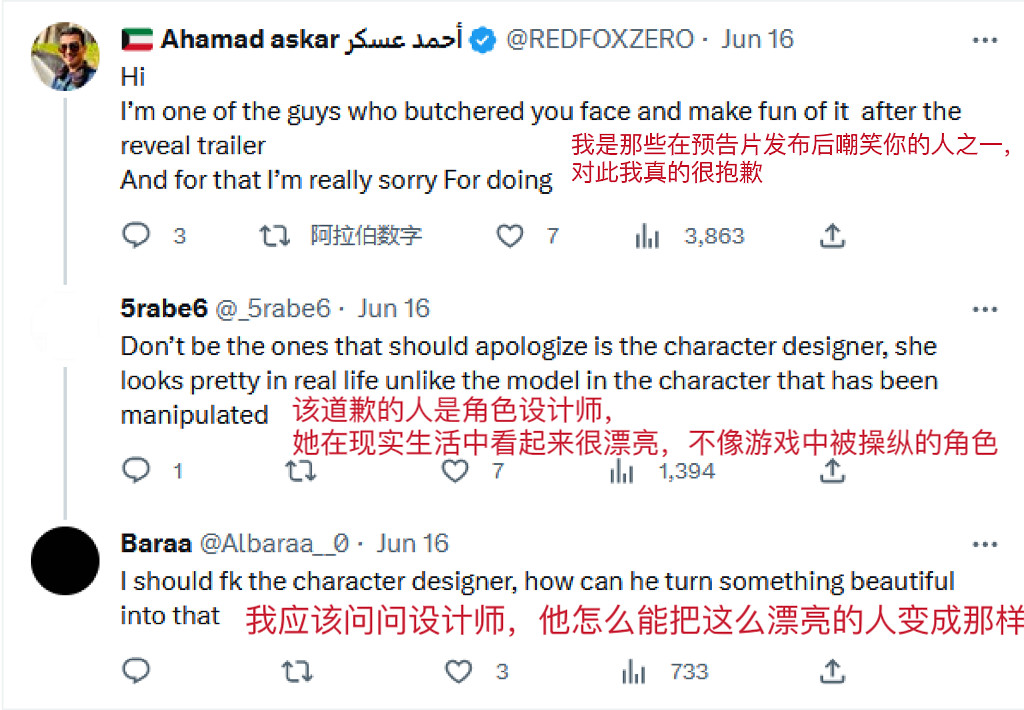Image resolution: width=1024 pixels, height=710 pixels.
Task: Reply to Baraa's tweet
Action: [x=136, y=671]
